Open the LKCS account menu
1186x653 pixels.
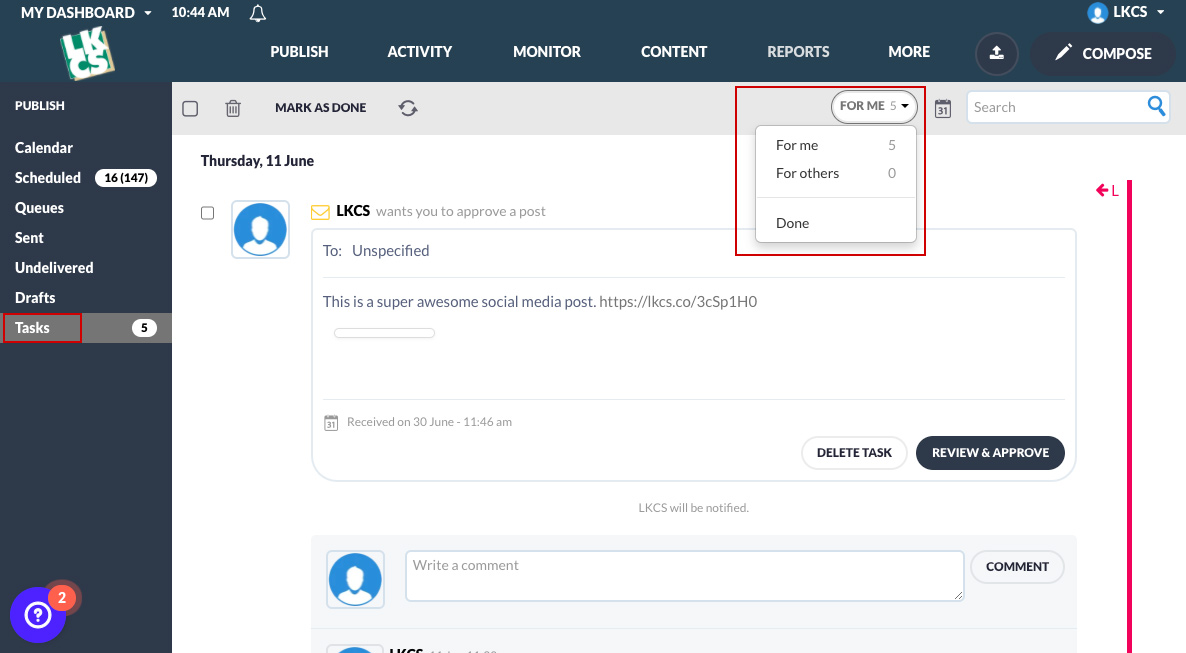1127,13
